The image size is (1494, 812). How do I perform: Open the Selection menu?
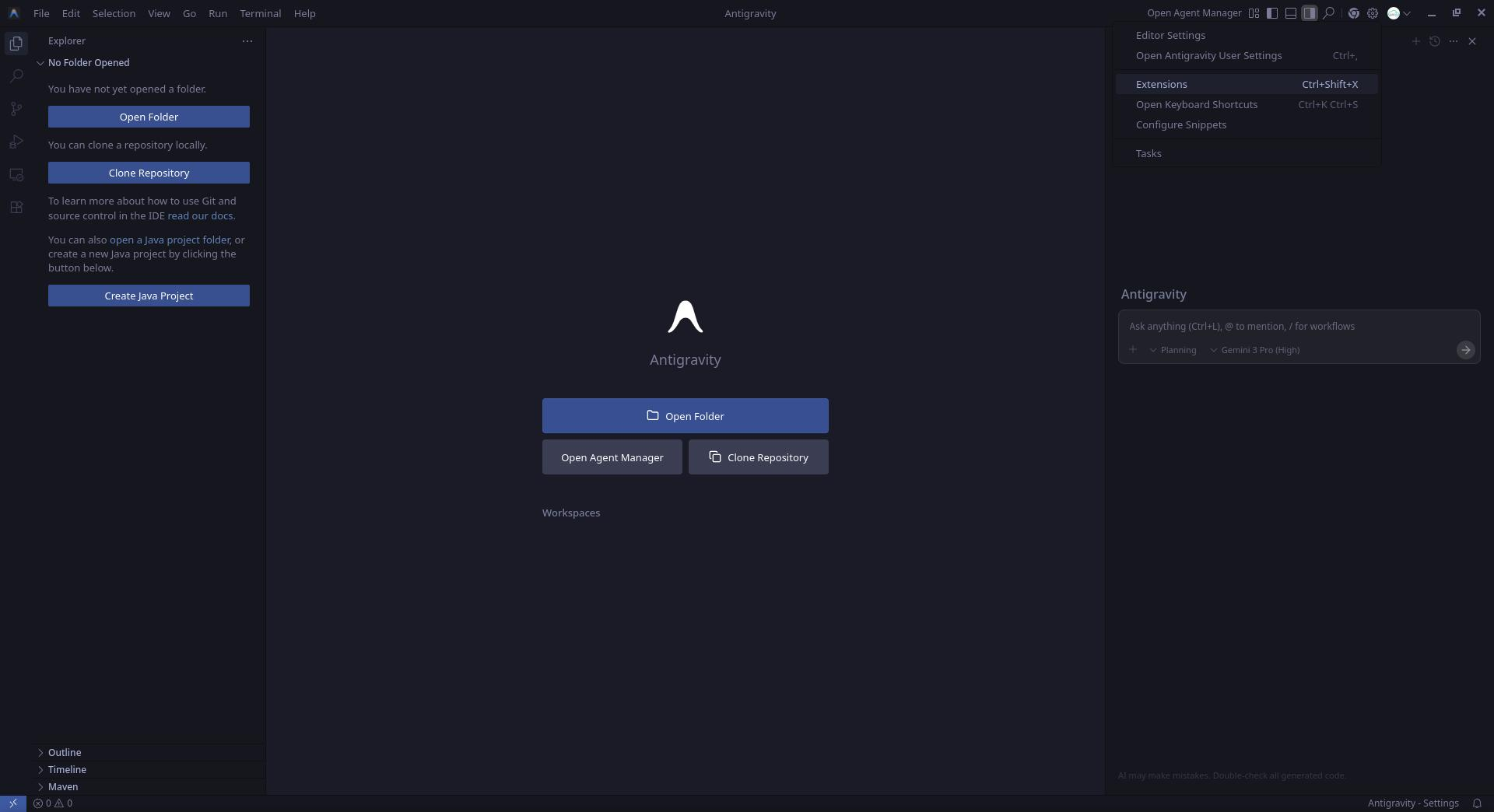(x=114, y=13)
